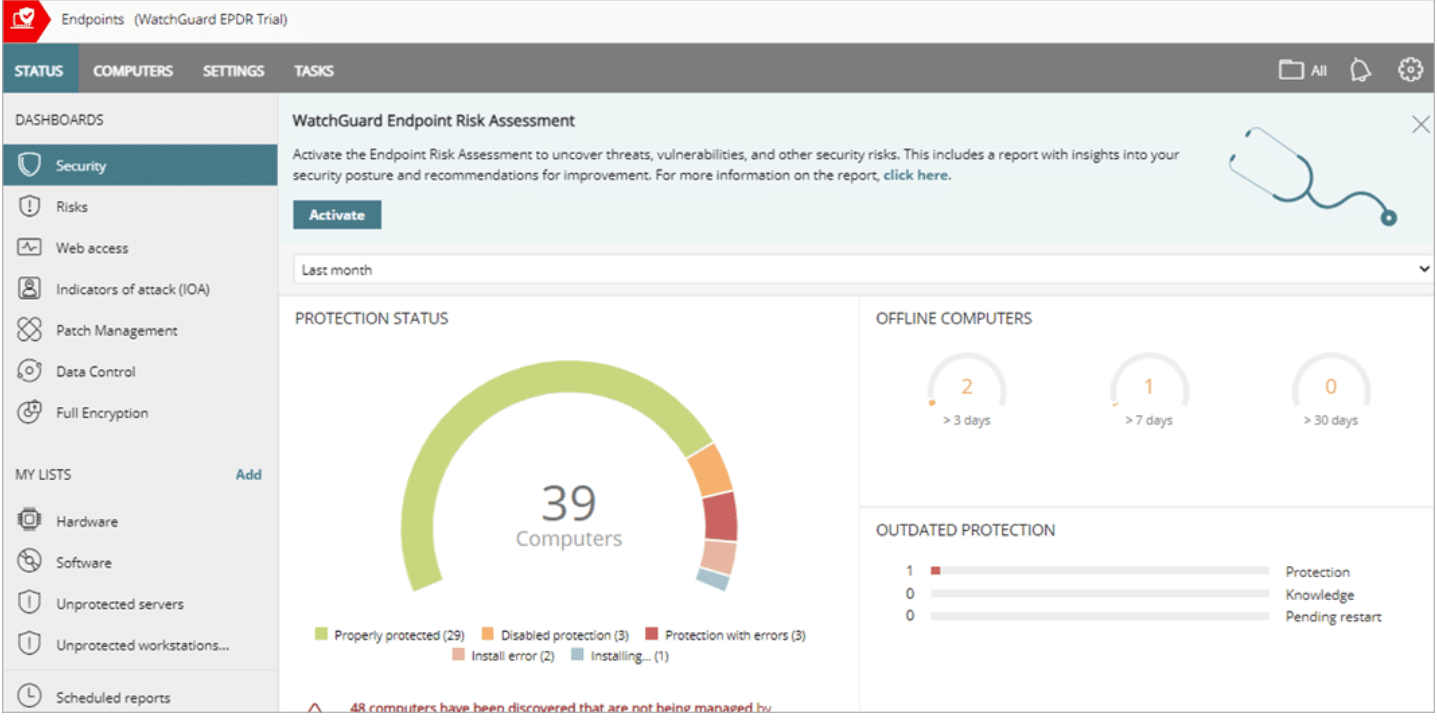Click the Risks shield icon
The width and height of the screenshot is (1437, 721).
point(30,207)
